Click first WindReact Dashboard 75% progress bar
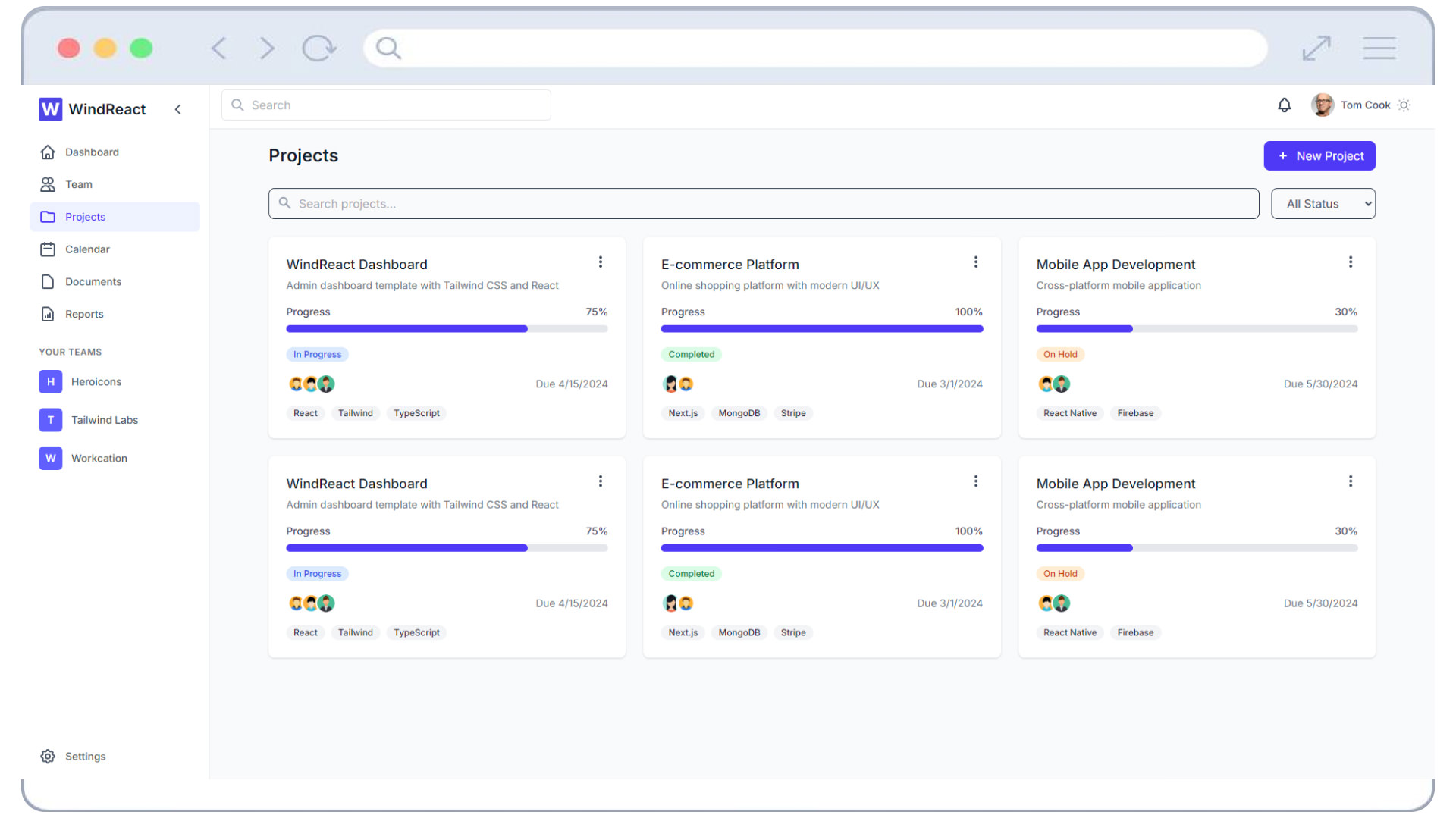The width and height of the screenshot is (1456, 818). (x=447, y=329)
